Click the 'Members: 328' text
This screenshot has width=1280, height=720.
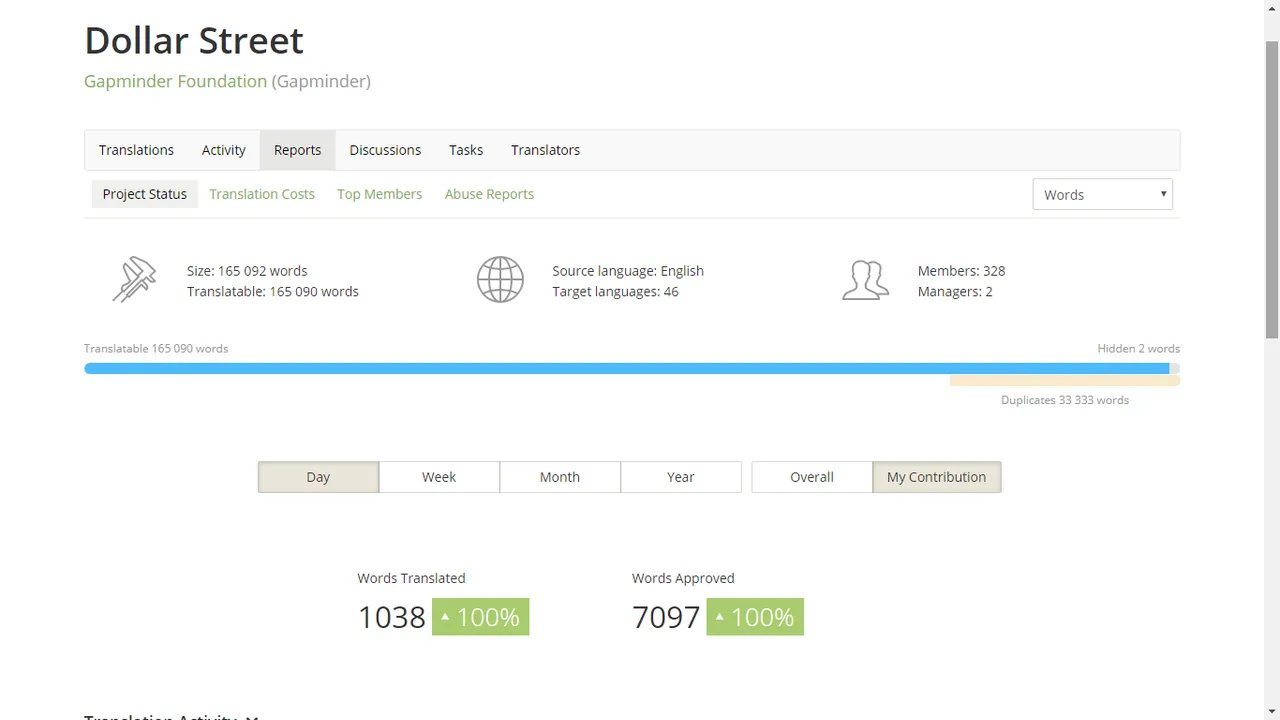[961, 271]
